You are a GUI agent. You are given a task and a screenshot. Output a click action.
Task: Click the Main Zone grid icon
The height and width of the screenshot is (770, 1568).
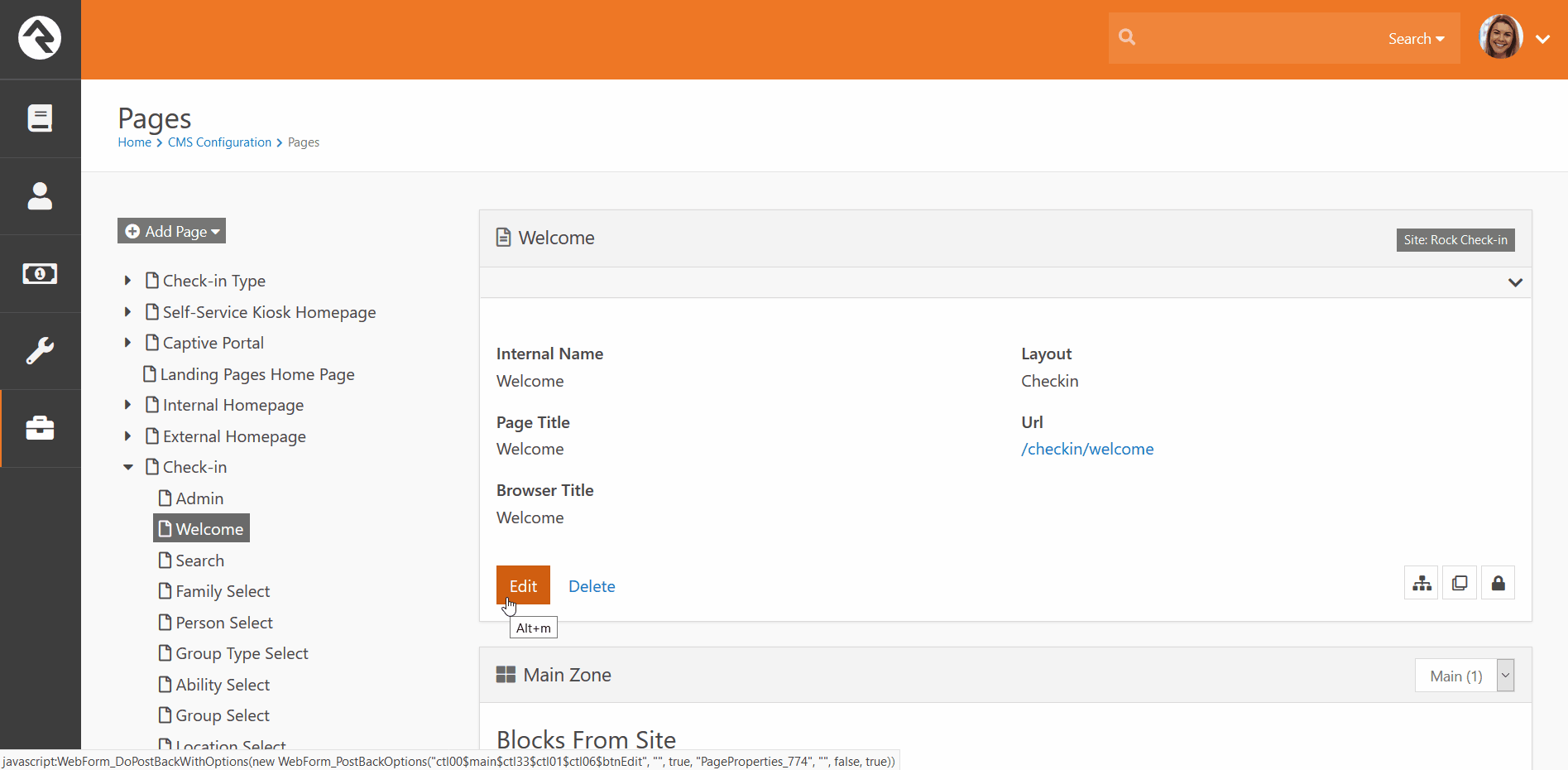[x=506, y=675]
